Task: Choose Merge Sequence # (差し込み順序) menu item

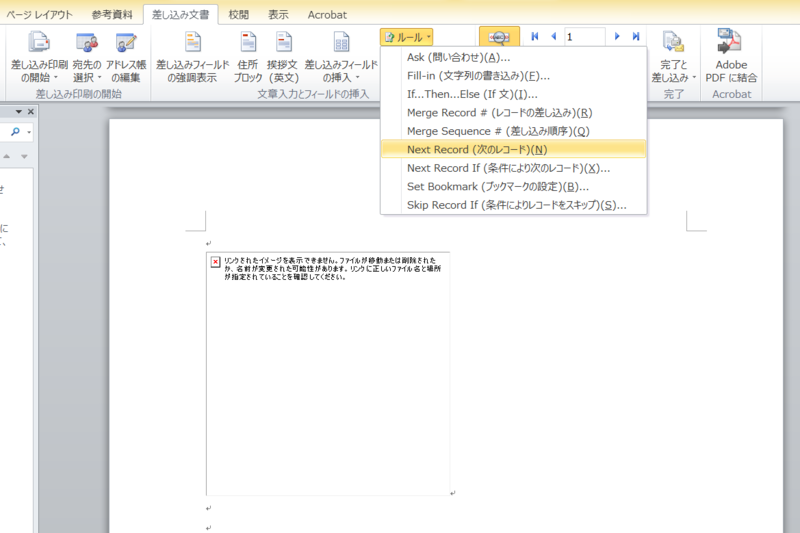Action: 513,131
